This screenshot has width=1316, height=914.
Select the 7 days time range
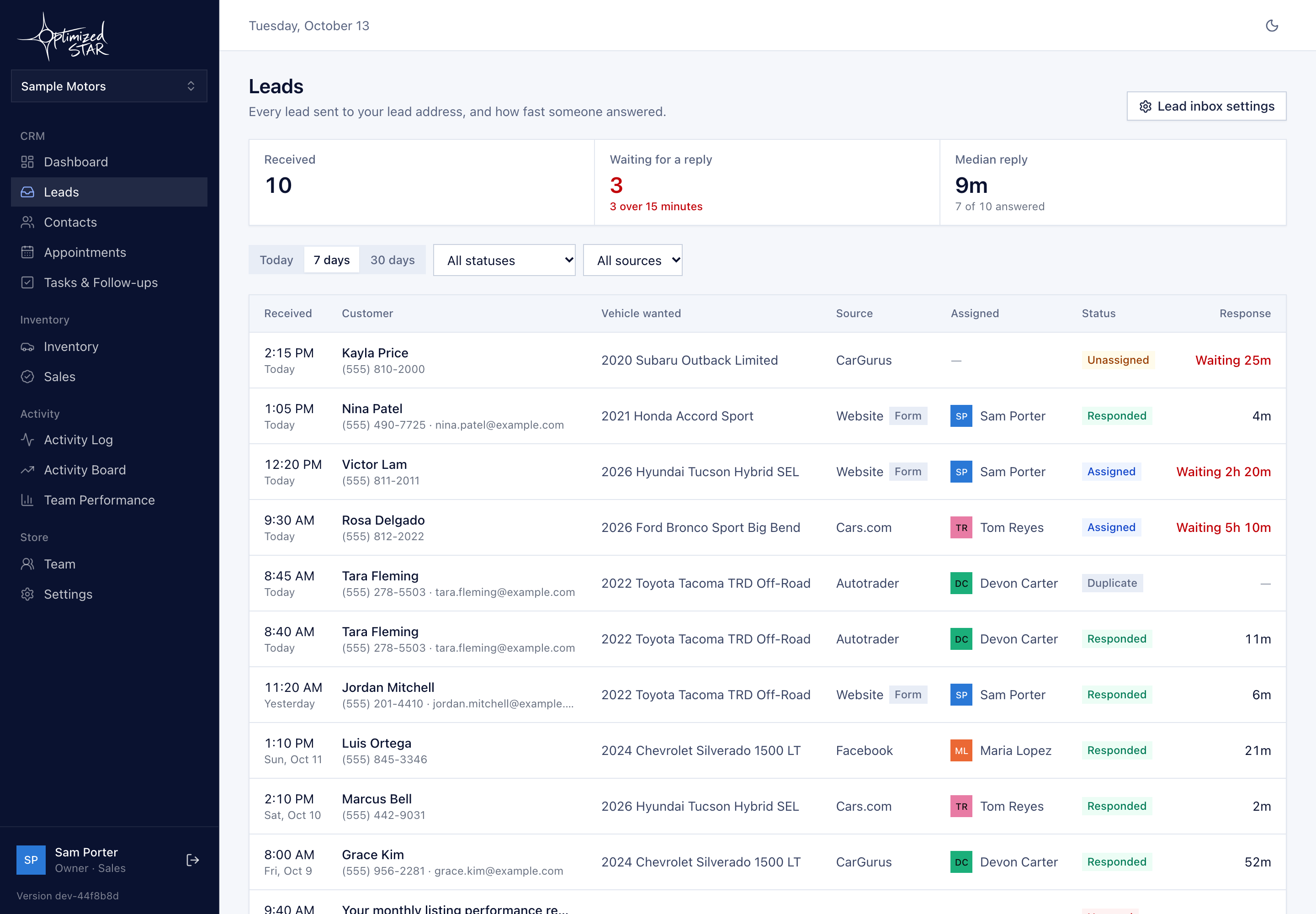(x=332, y=260)
